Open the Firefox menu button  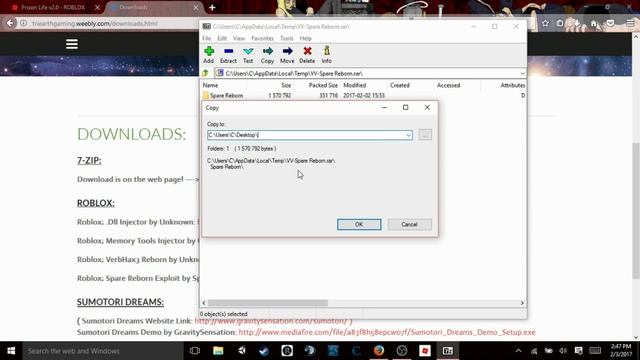631,24
